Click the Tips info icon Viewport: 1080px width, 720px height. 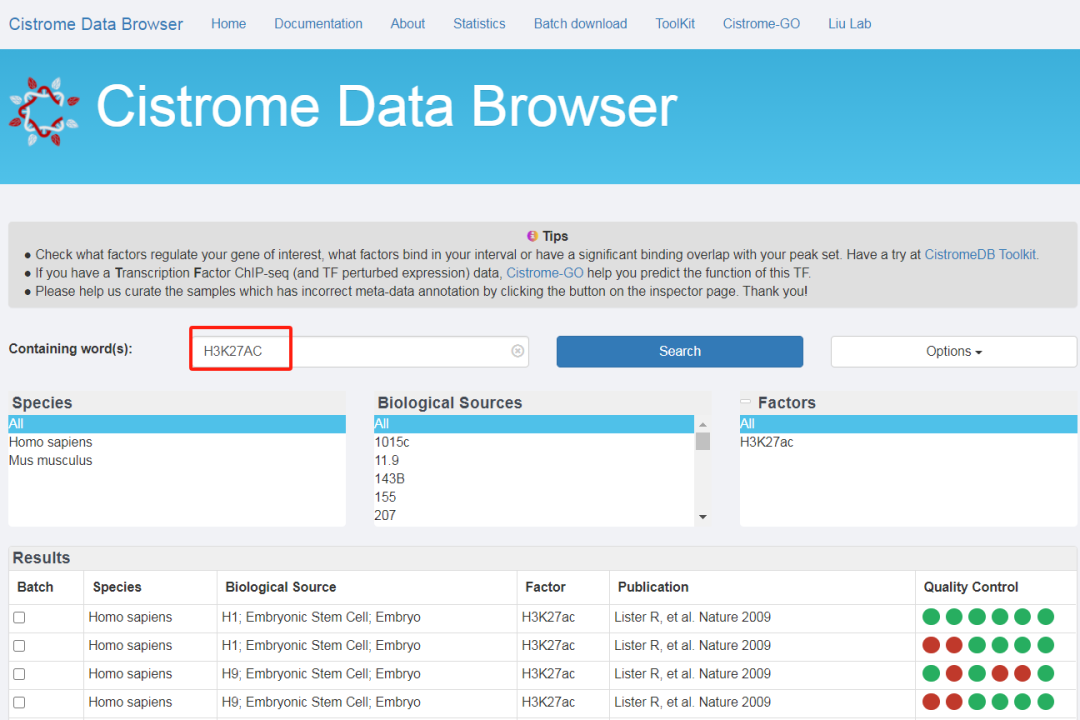532,236
